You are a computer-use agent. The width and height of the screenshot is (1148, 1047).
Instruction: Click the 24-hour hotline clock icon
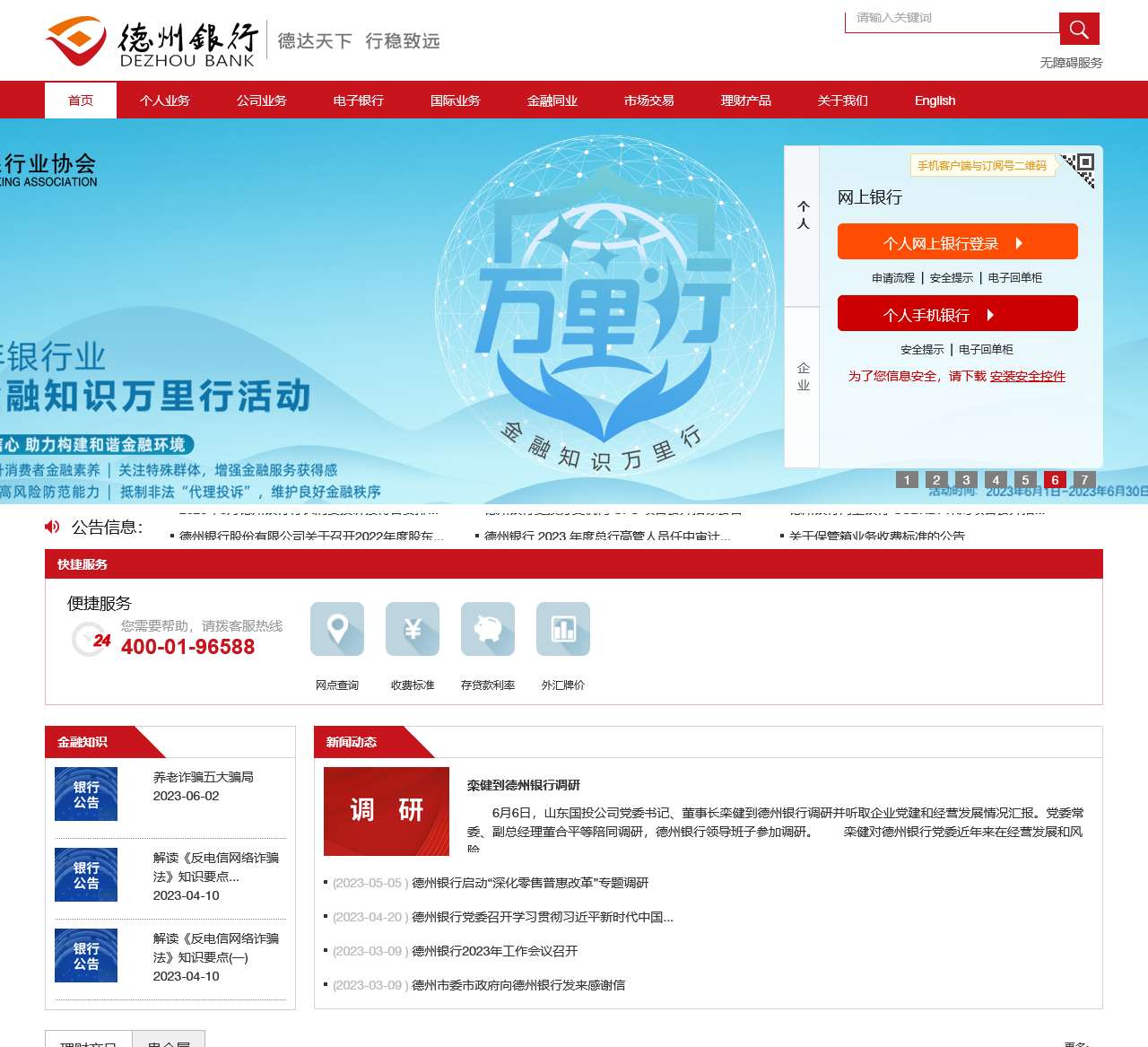point(91,639)
